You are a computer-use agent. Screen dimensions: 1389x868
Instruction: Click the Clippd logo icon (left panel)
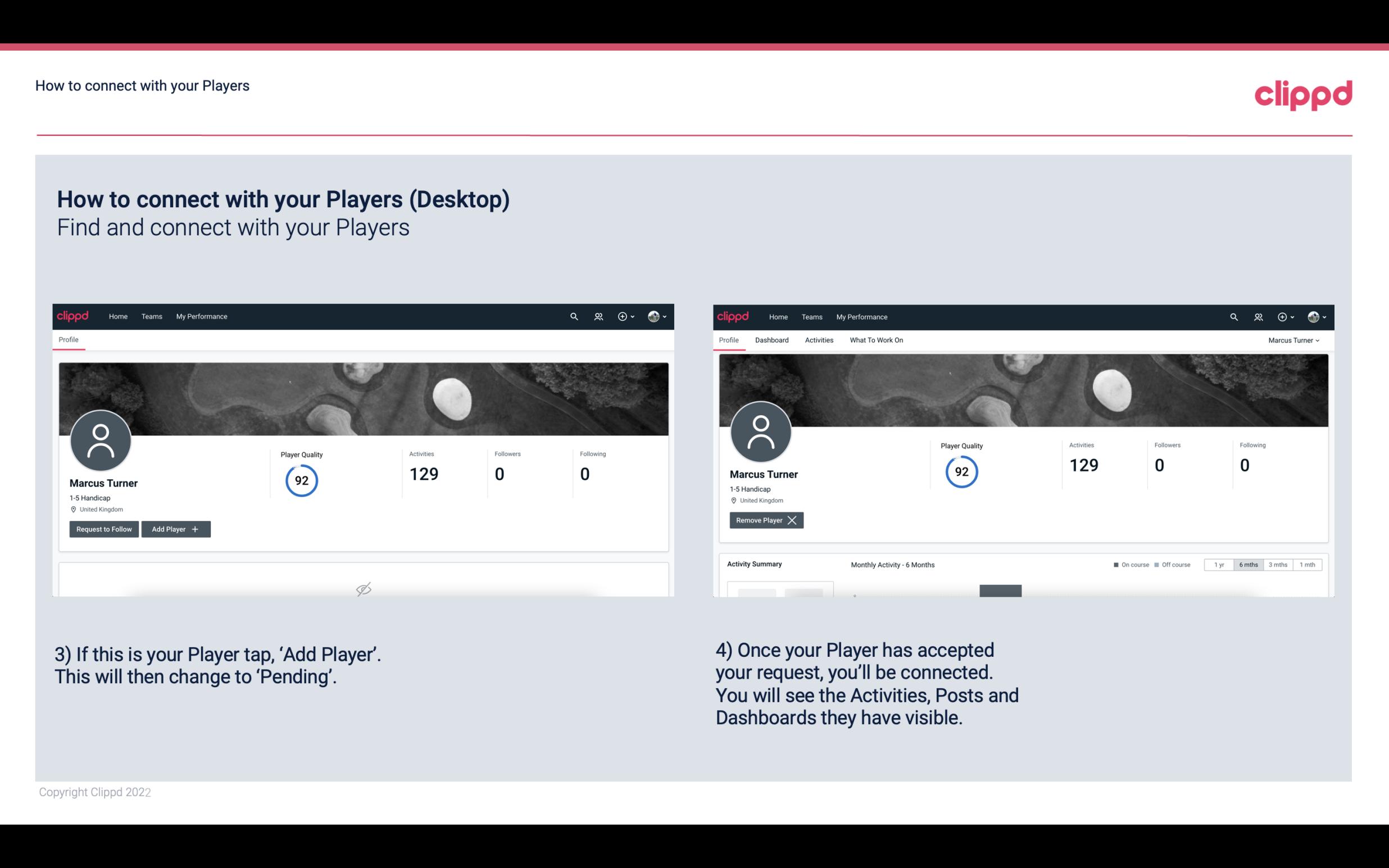tap(73, 316)
